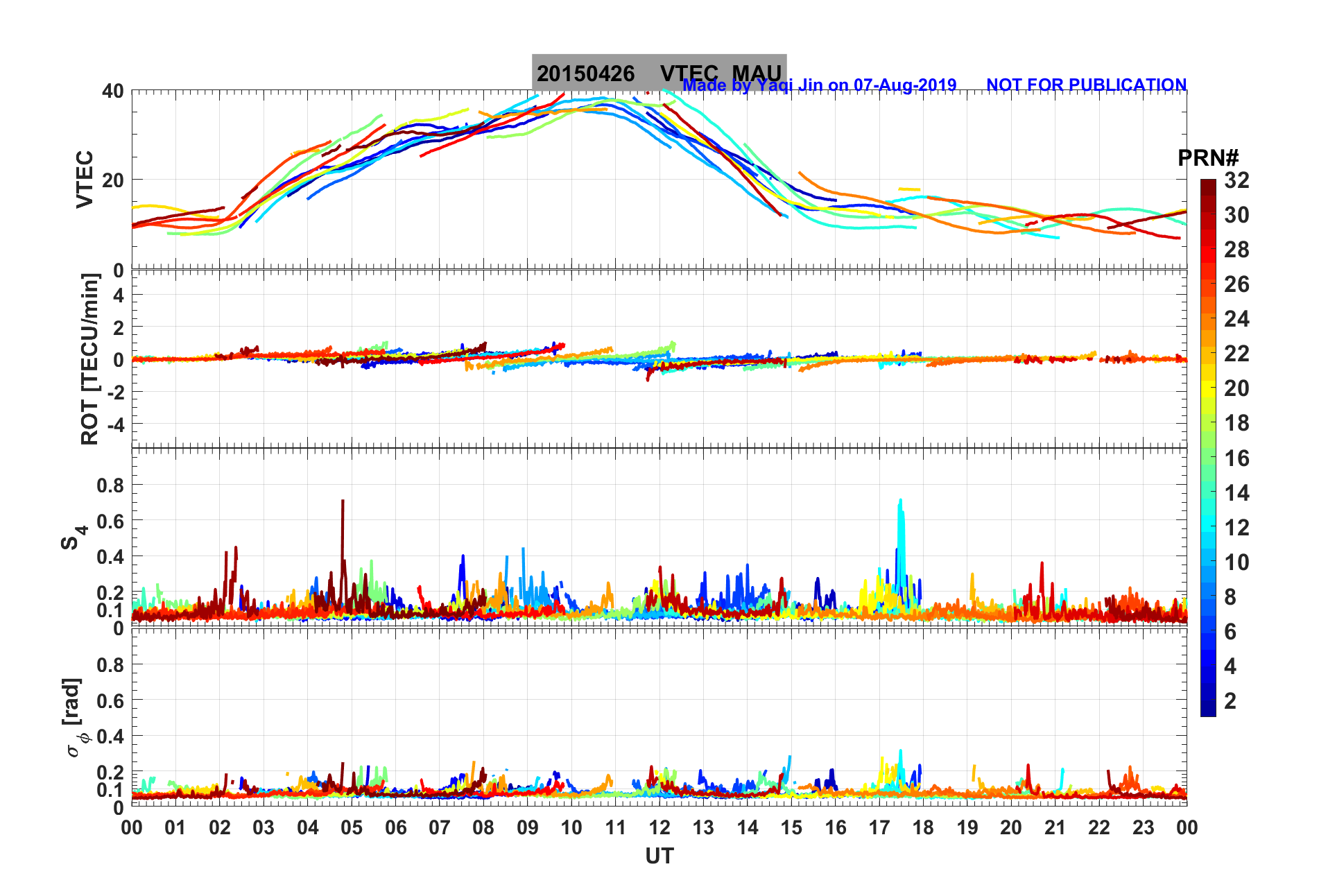This screenshot has width=1319, height=896.
Task: Click the UT axis tick label "19"
Action: coord(967,827)
